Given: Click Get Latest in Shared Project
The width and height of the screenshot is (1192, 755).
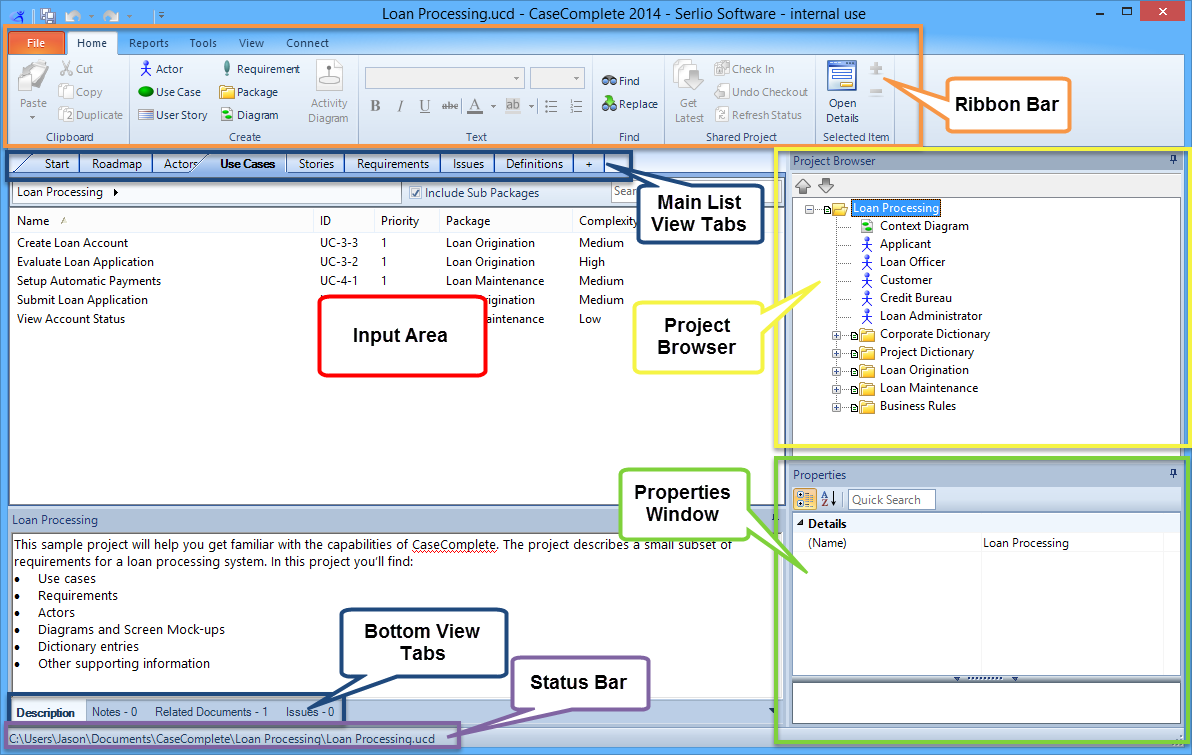Looking at the screenshot, I should [x=689, y=92].
